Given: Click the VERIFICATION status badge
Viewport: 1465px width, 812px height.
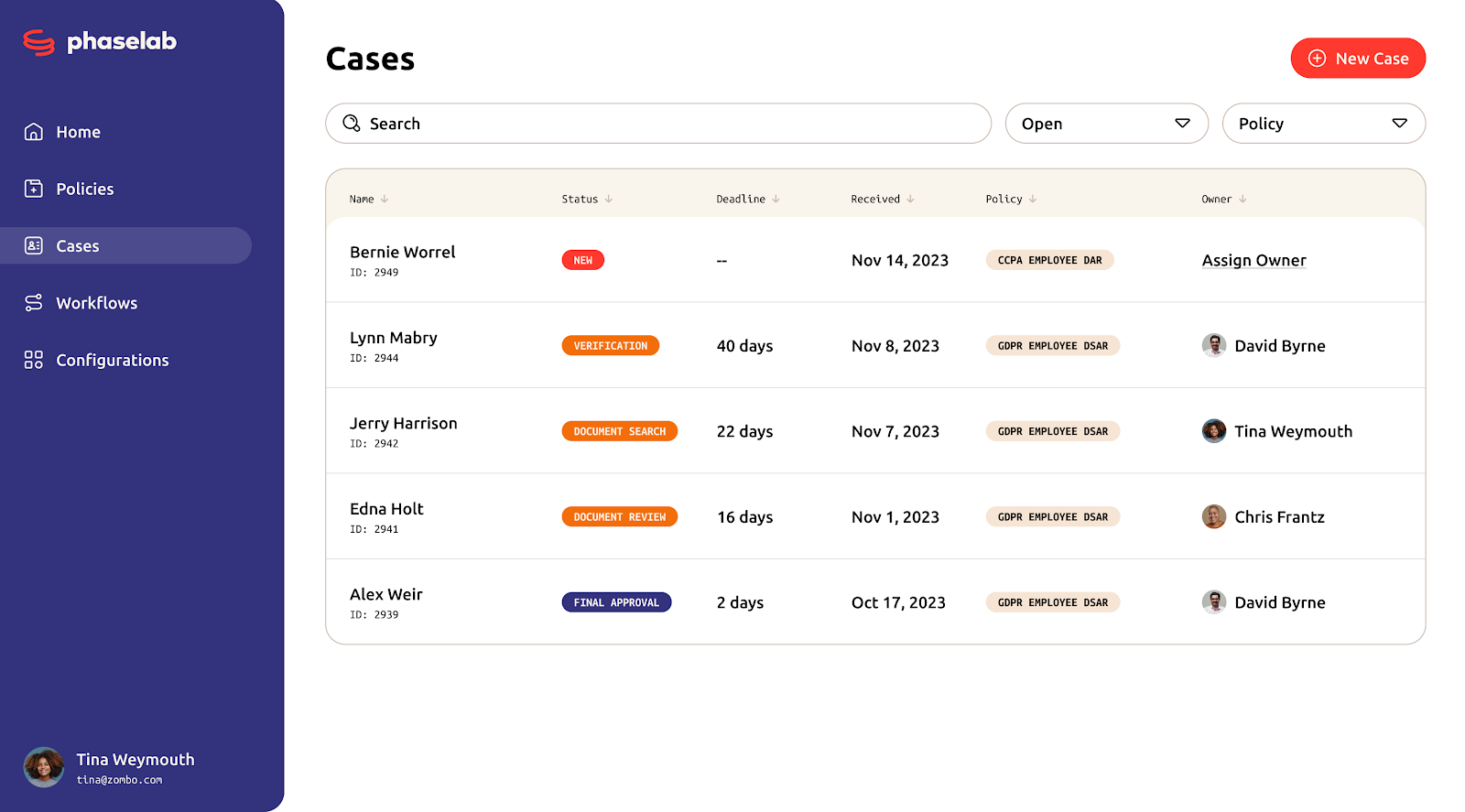Looking at the screenshot, I should point(610,345).
